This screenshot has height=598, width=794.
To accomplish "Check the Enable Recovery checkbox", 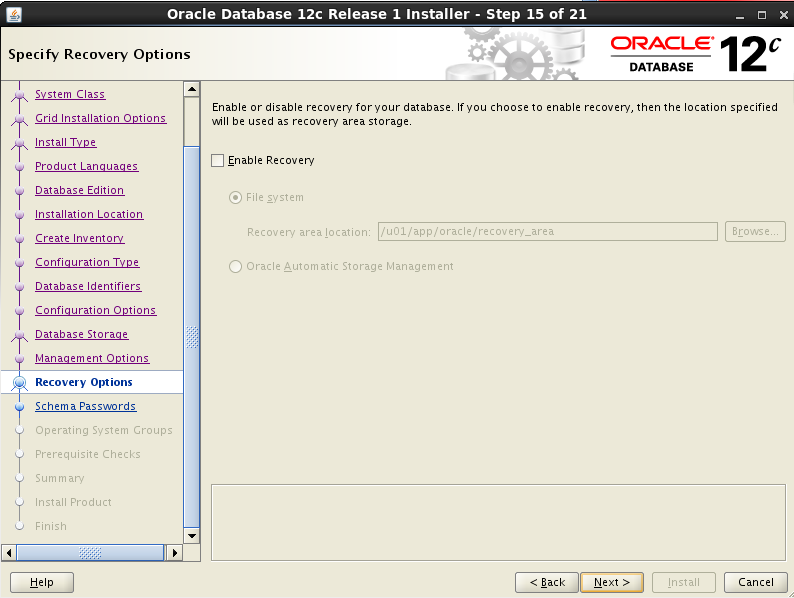I will (x=218, y=161).
